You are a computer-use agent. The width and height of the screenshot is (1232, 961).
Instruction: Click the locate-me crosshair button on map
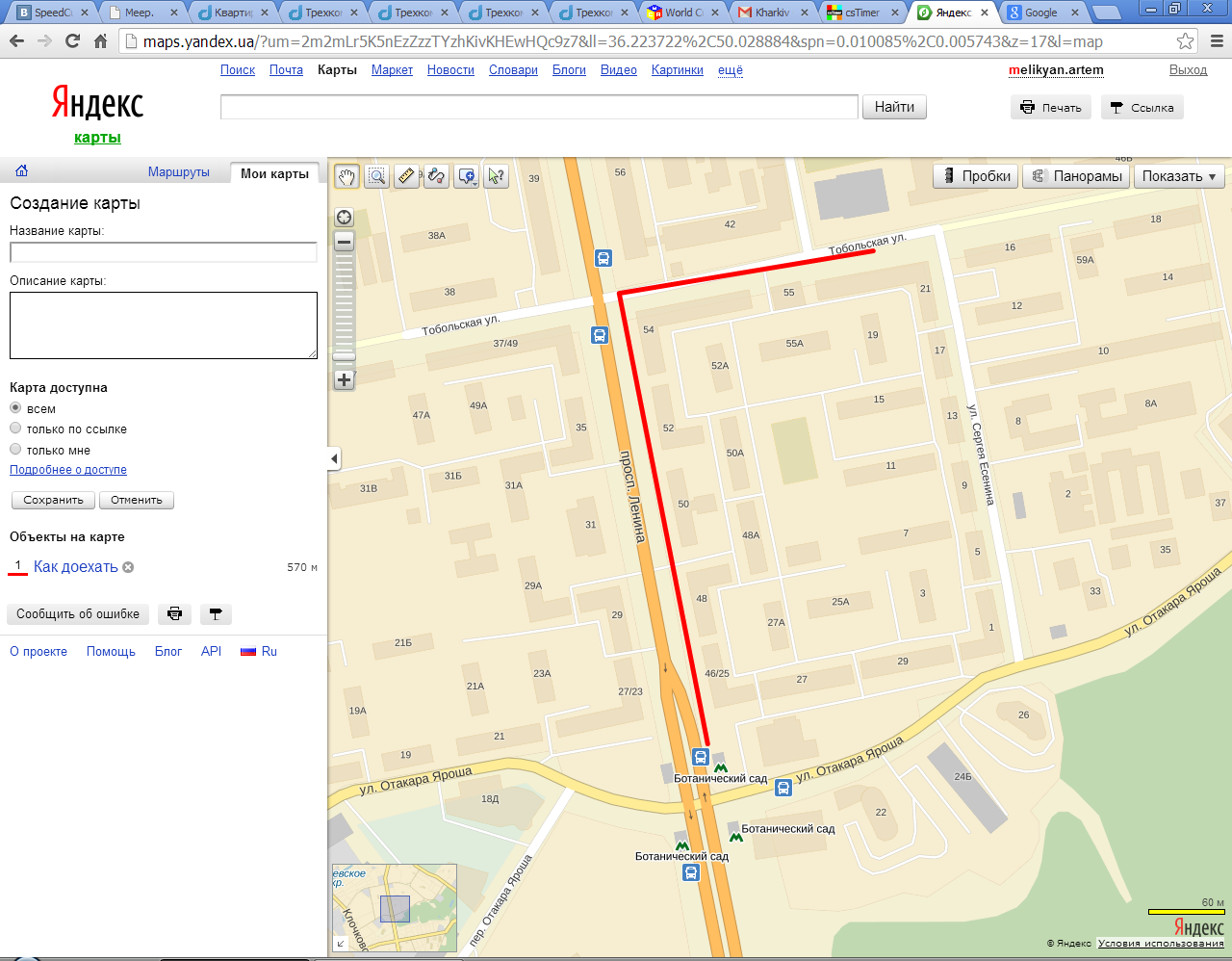click(344, 217)
